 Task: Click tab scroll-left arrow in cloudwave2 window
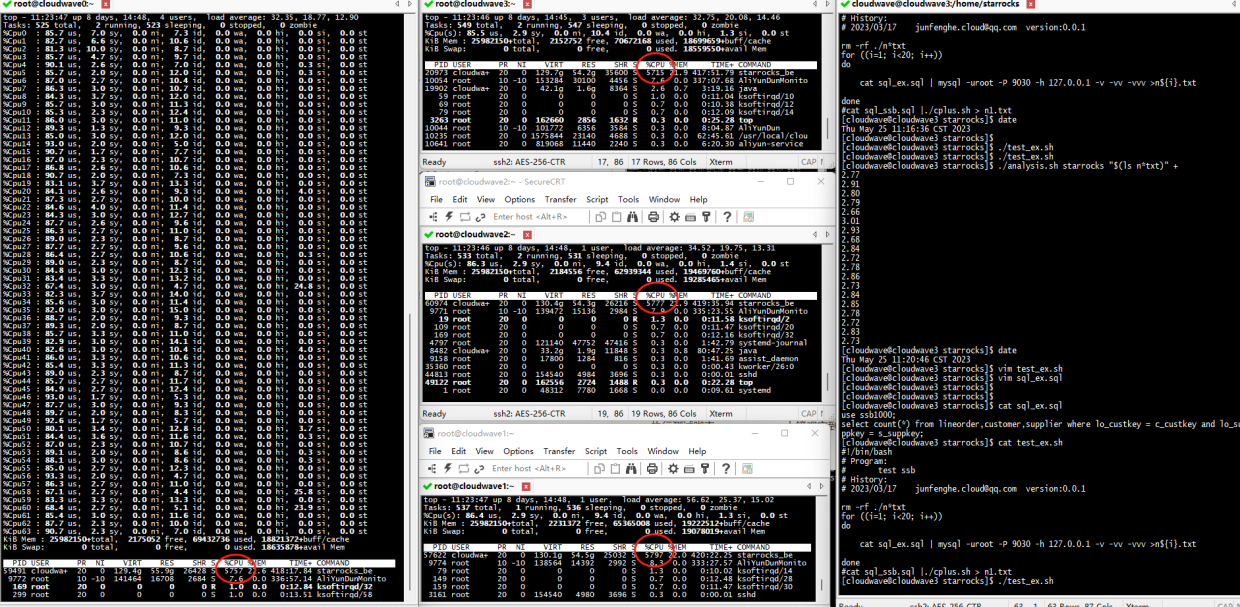(815, 234)
